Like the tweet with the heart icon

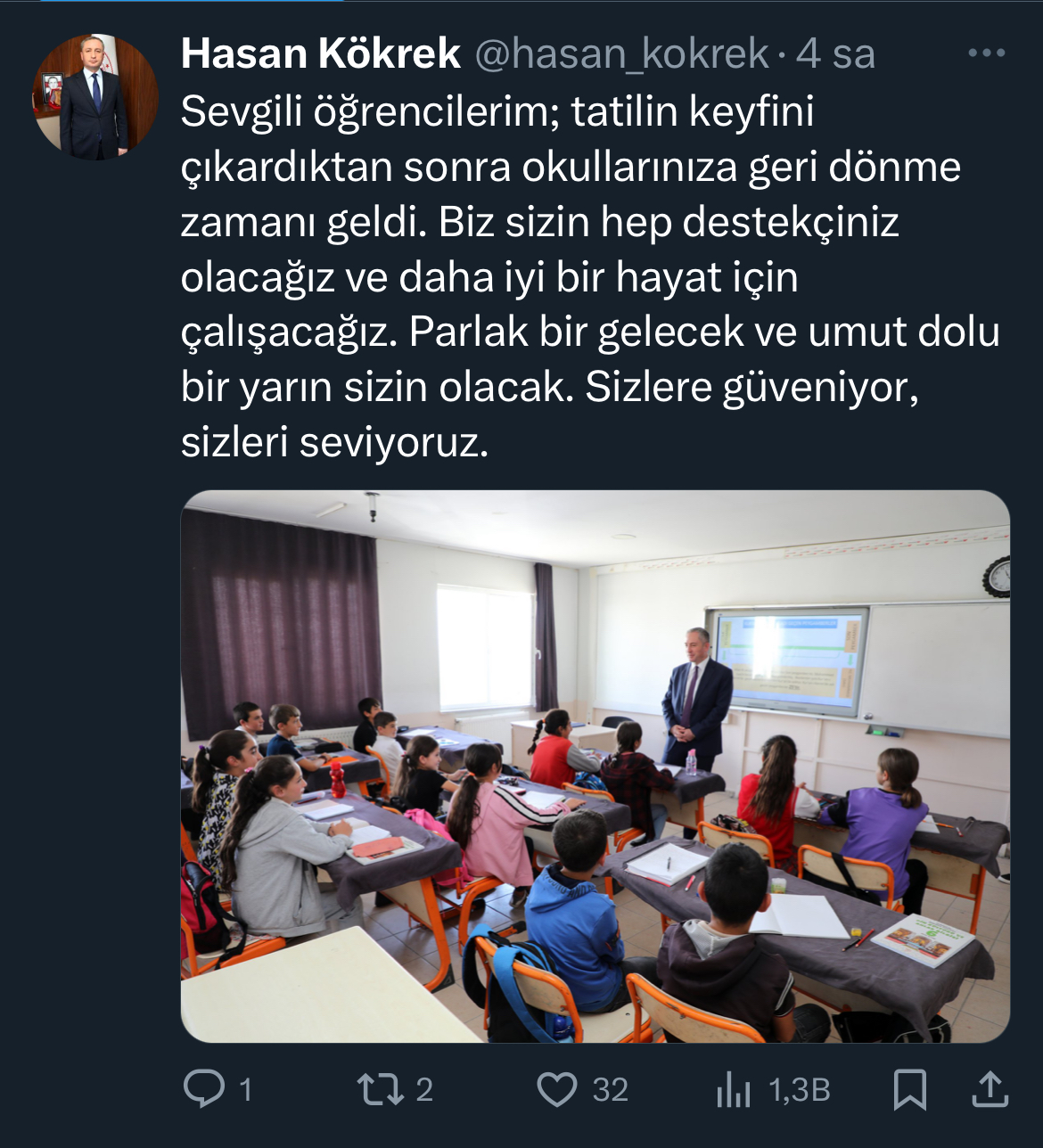click(557, 1089)
